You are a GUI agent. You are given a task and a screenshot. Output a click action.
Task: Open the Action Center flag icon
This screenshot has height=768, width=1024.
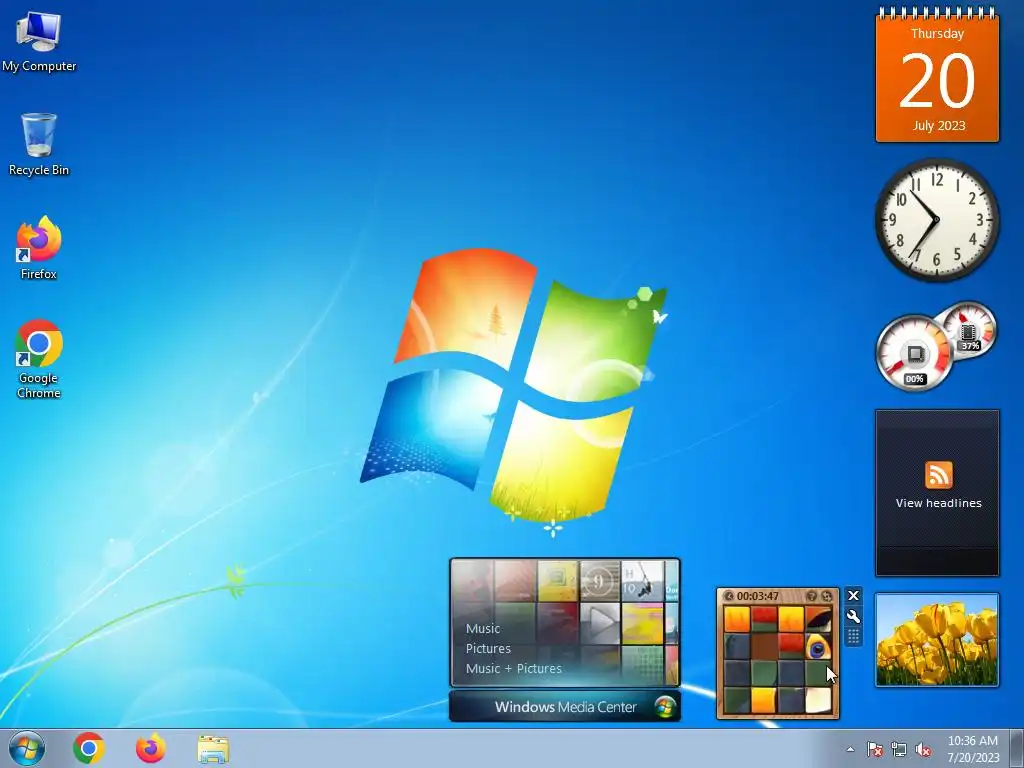[x=874, y=749]
